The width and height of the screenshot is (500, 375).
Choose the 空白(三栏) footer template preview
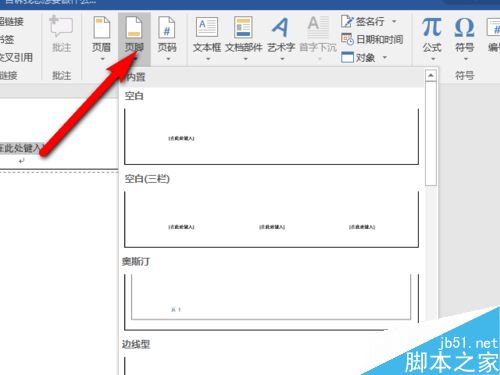click(271, 219)
